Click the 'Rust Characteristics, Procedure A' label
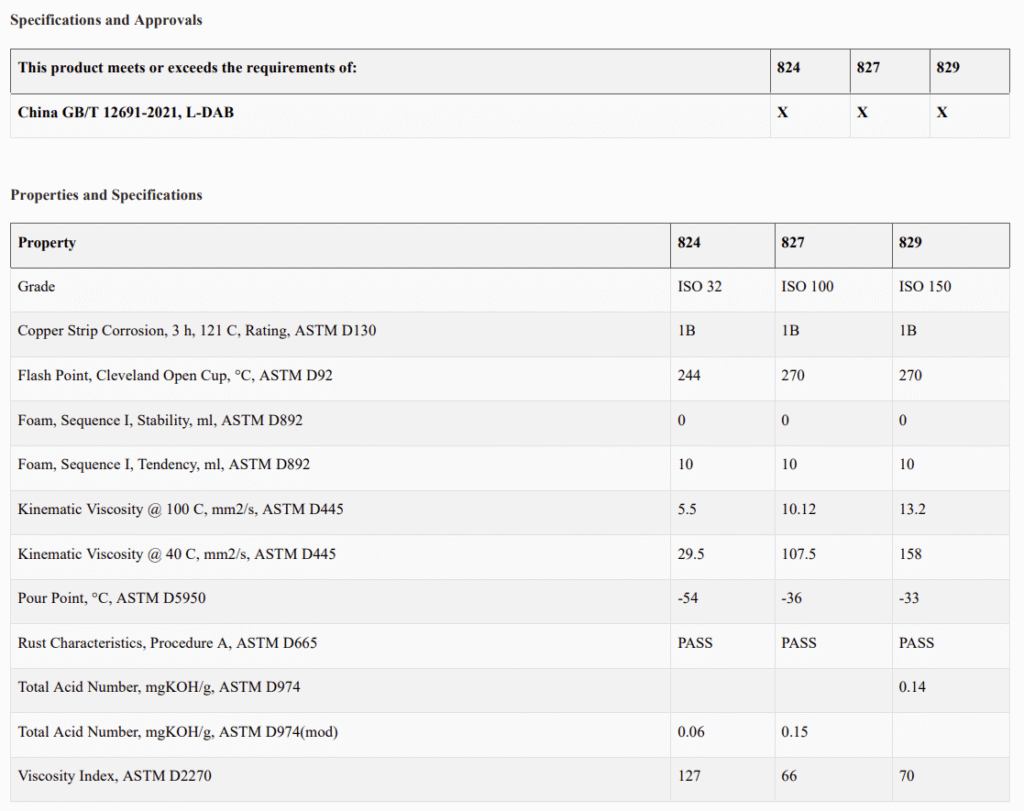The image size is (1024, 811). [167, 643]
